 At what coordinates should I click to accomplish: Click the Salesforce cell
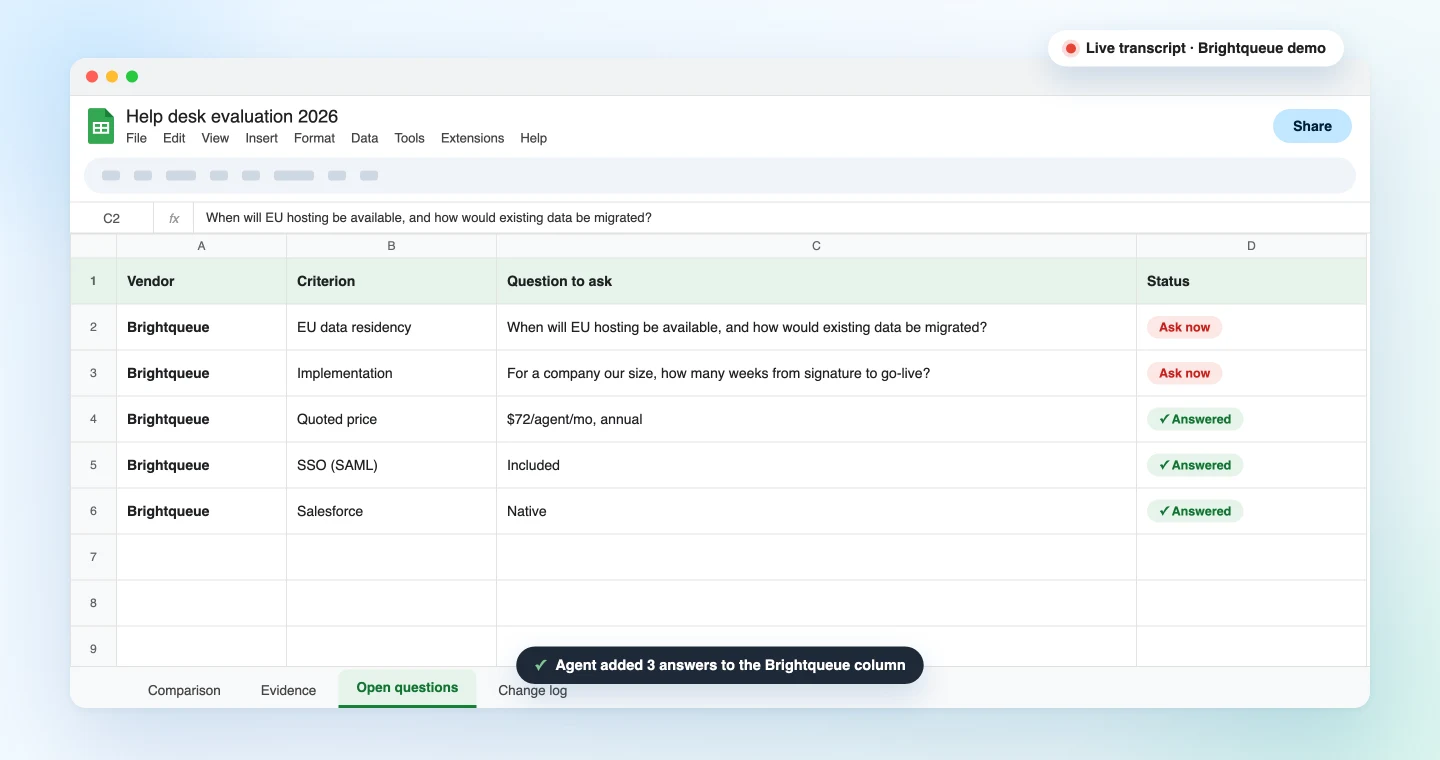click(391, 511)
